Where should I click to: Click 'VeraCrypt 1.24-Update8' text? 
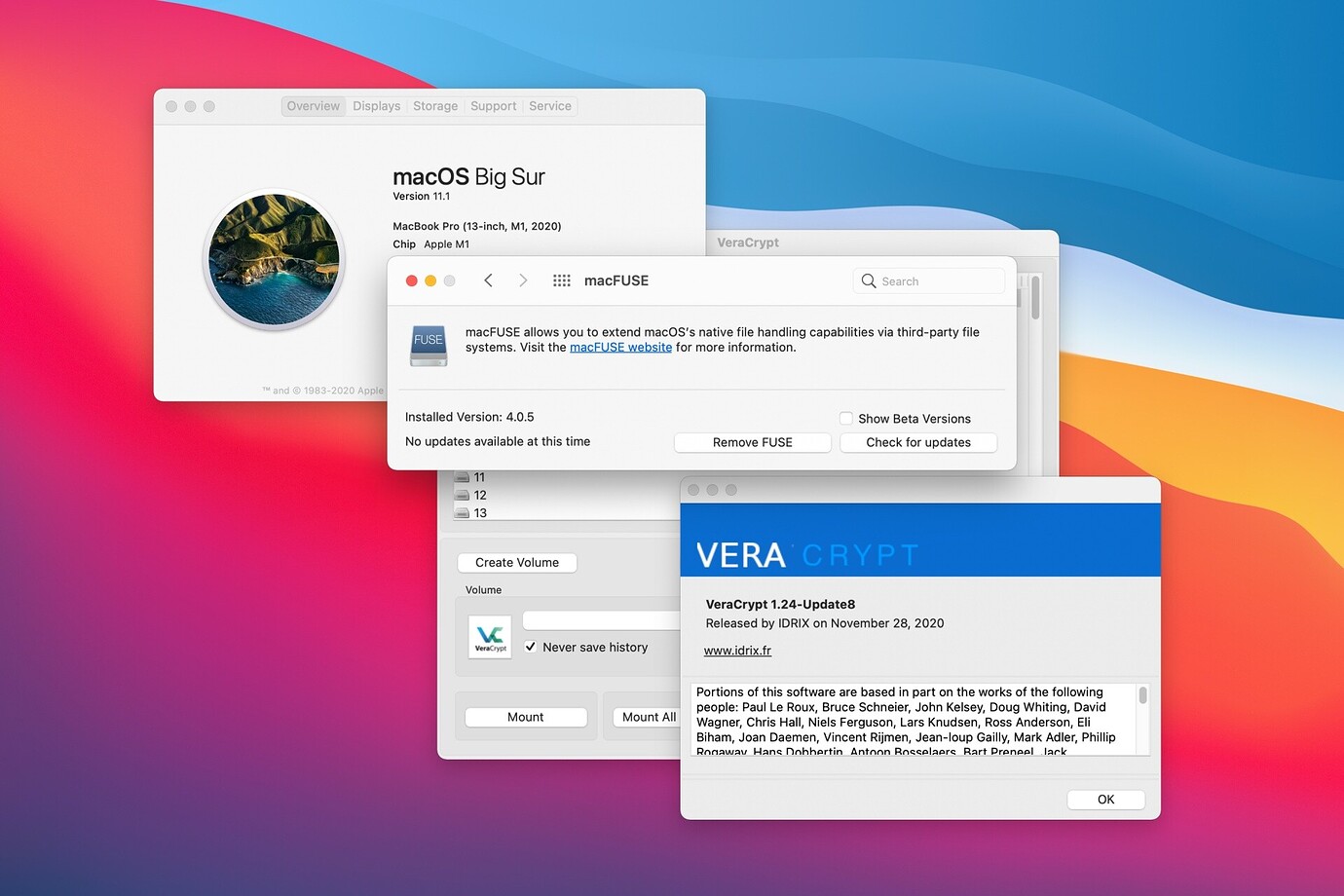click(780, 604)
